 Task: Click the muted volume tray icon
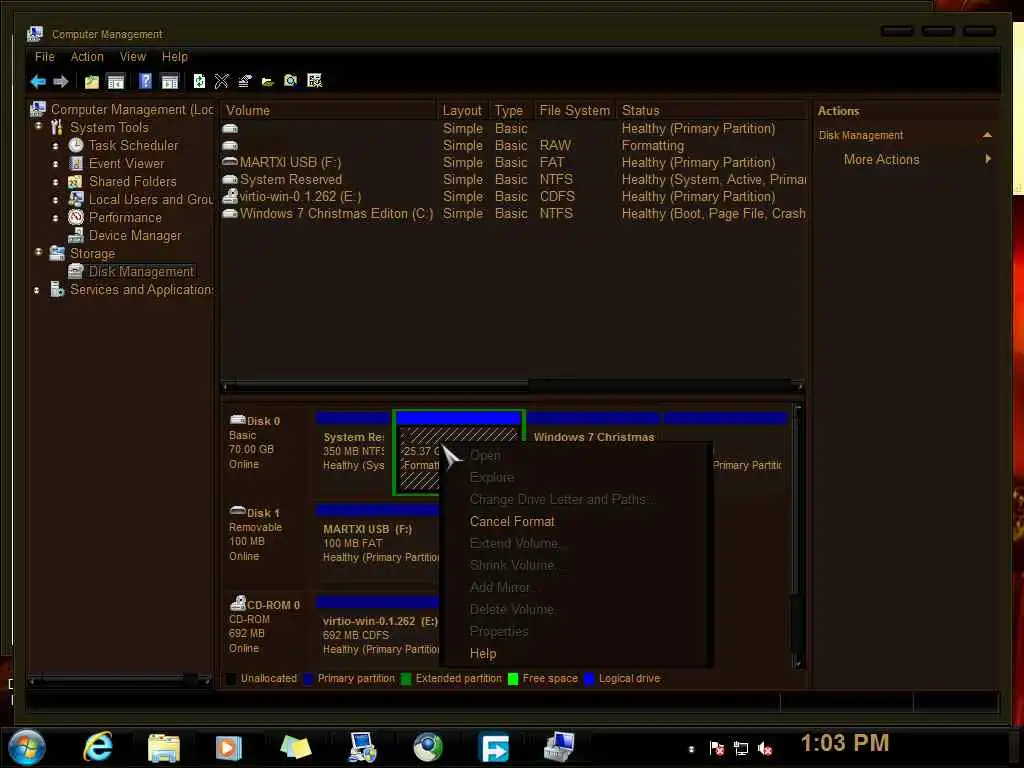[x=765, y=748]
